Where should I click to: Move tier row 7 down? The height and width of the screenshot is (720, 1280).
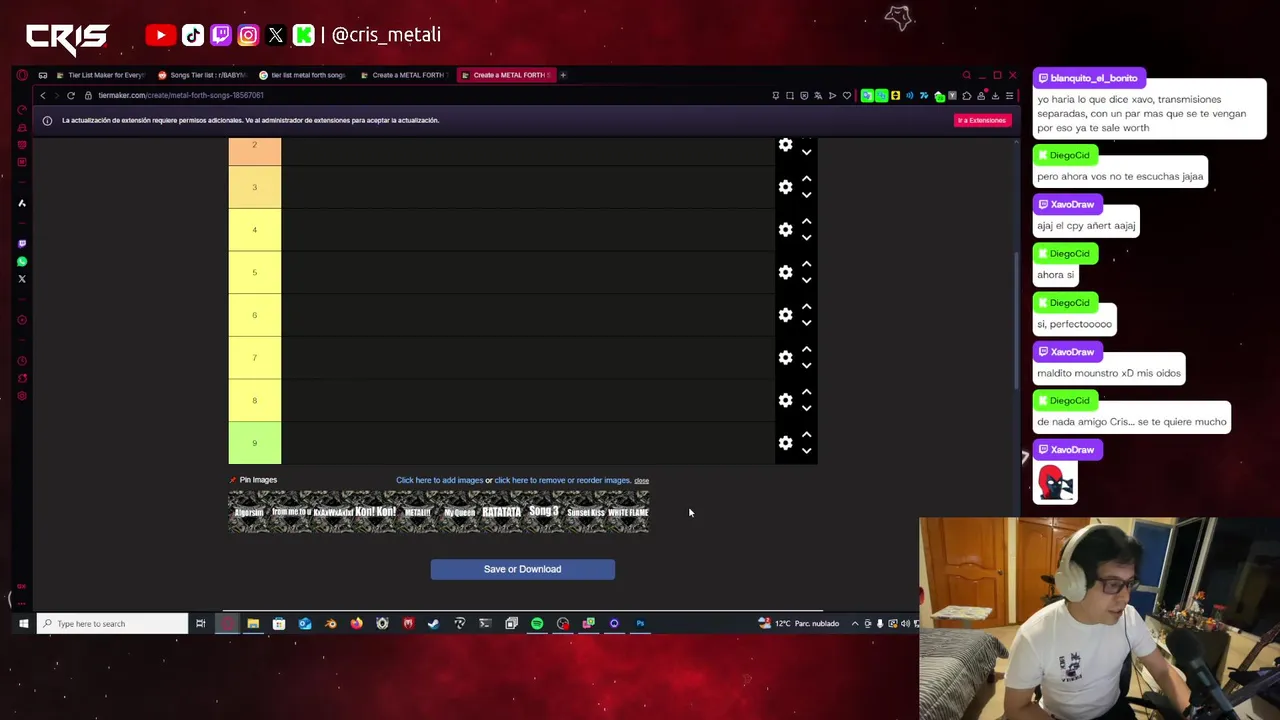click(x=806, y=365)
